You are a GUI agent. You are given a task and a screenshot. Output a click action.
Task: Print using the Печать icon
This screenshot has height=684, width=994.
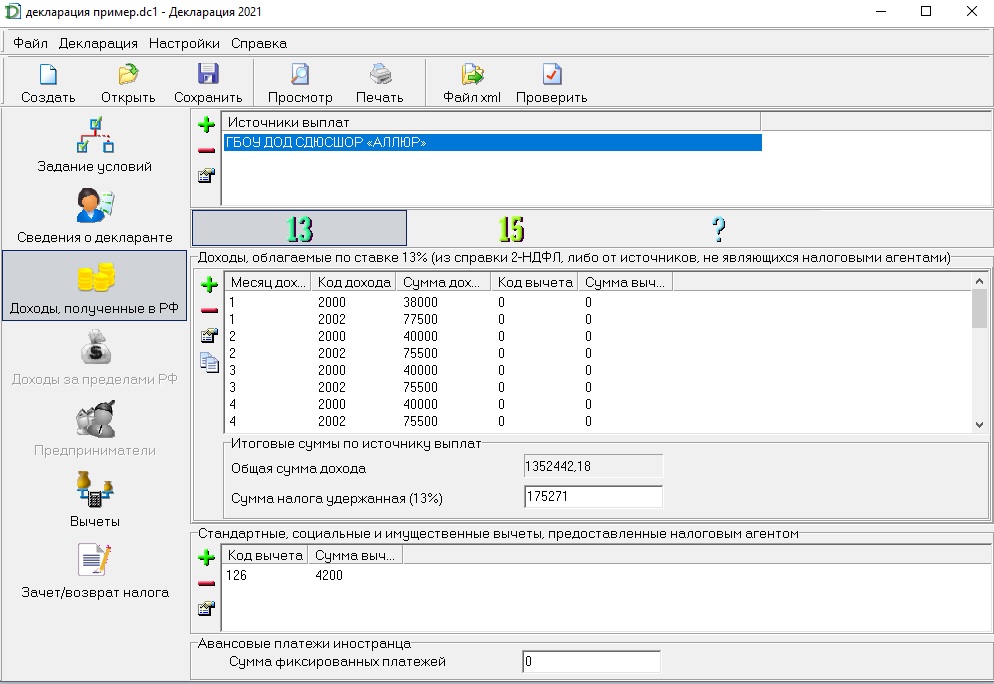pos(380,82)
